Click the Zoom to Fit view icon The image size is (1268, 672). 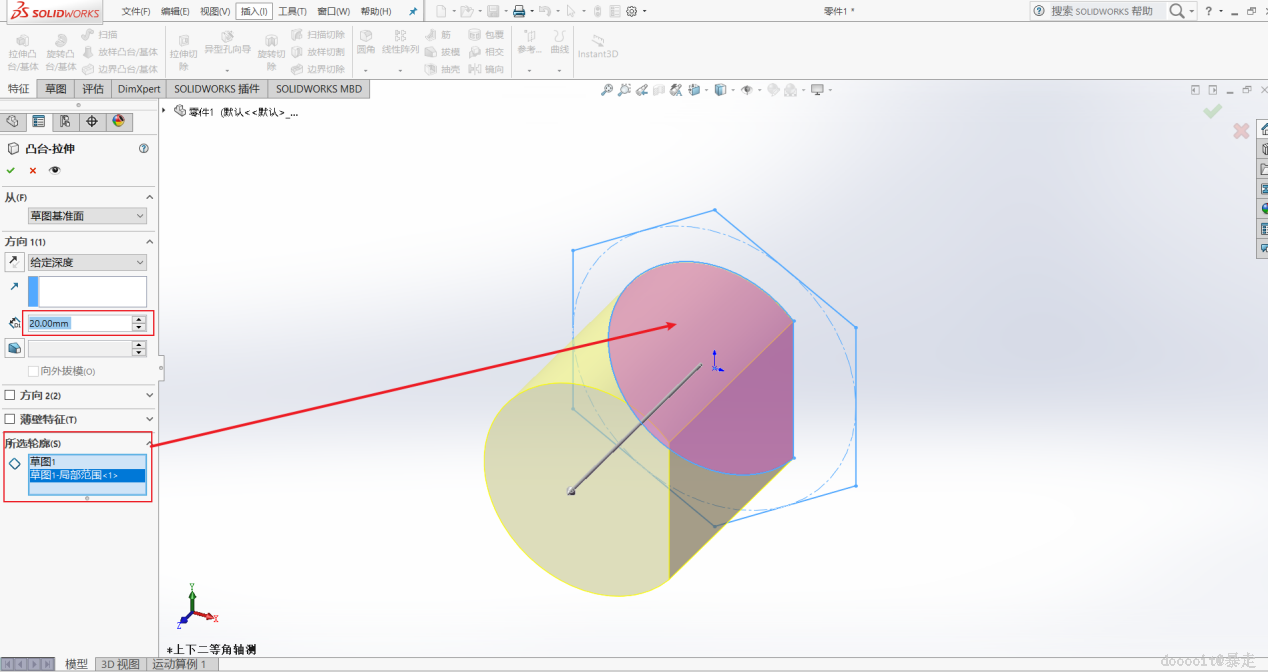(x=606, y=90)
